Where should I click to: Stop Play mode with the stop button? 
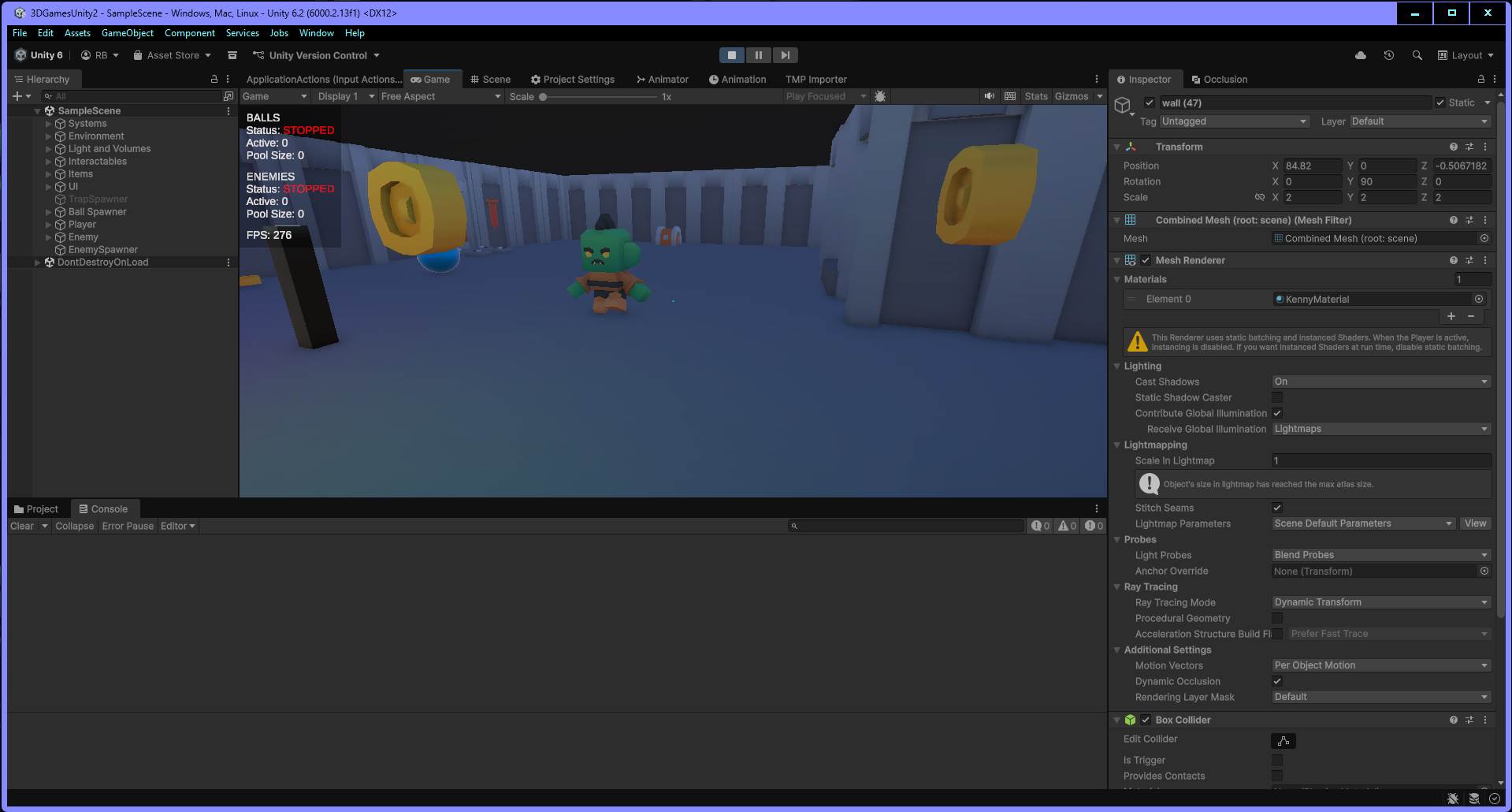click(x=730, y=54)
